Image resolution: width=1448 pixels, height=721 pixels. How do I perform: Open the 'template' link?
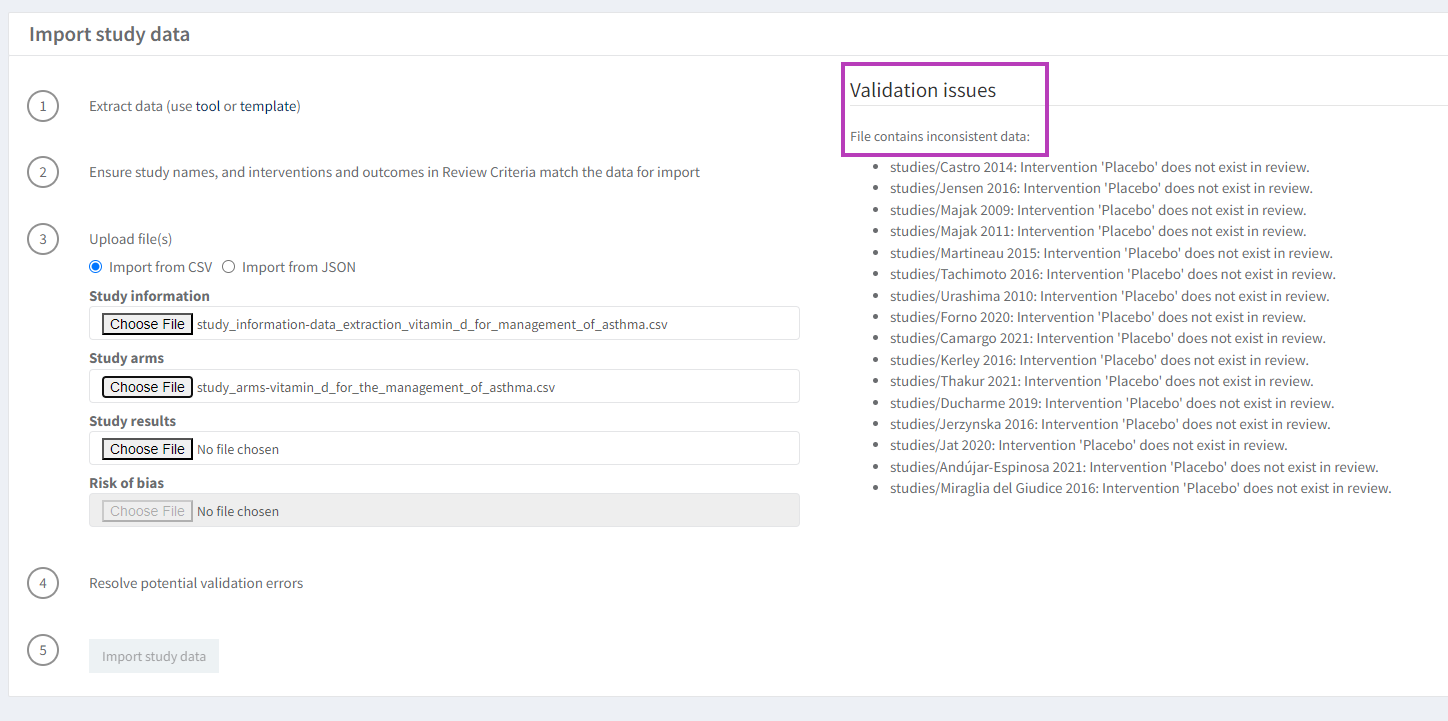(x=268, y=106)
